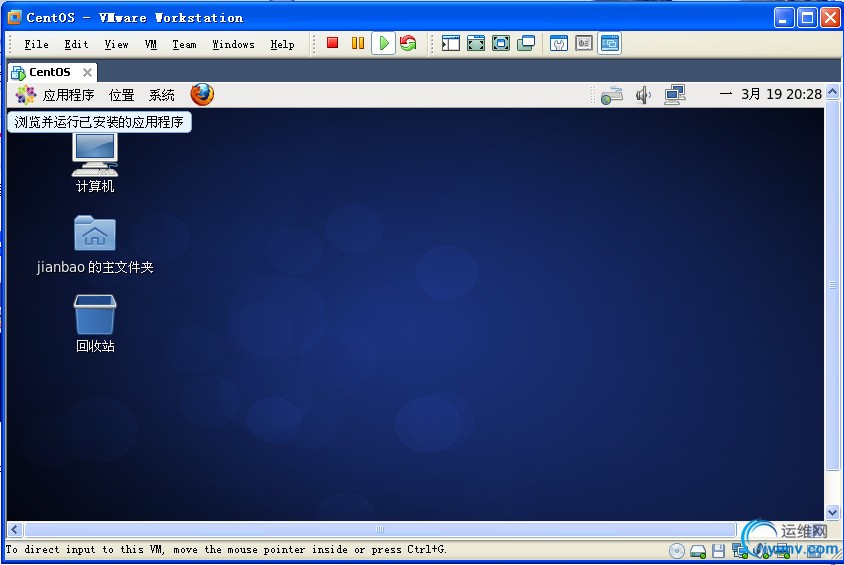Click the input method keyboard icon in panel
The width and height of the screenshot is (844, 565).
(611, 95)
